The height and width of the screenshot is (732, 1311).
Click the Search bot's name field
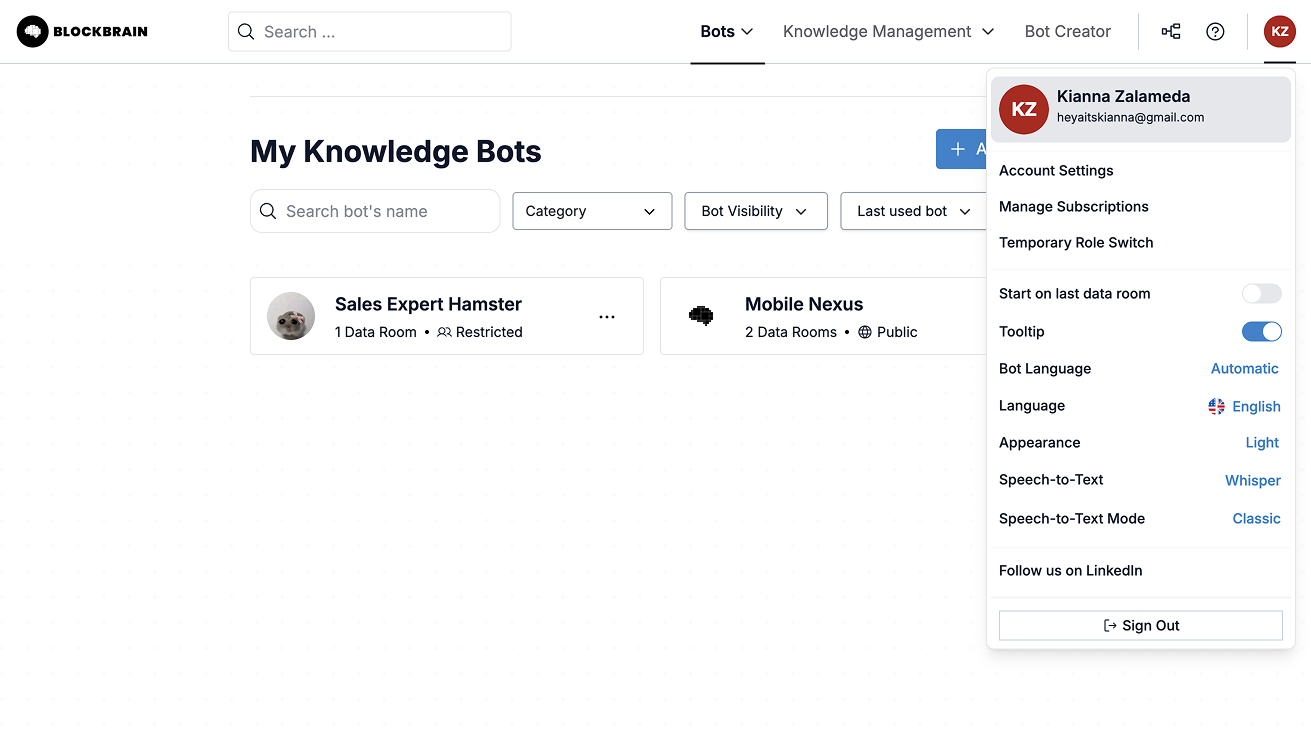point(385,211)
